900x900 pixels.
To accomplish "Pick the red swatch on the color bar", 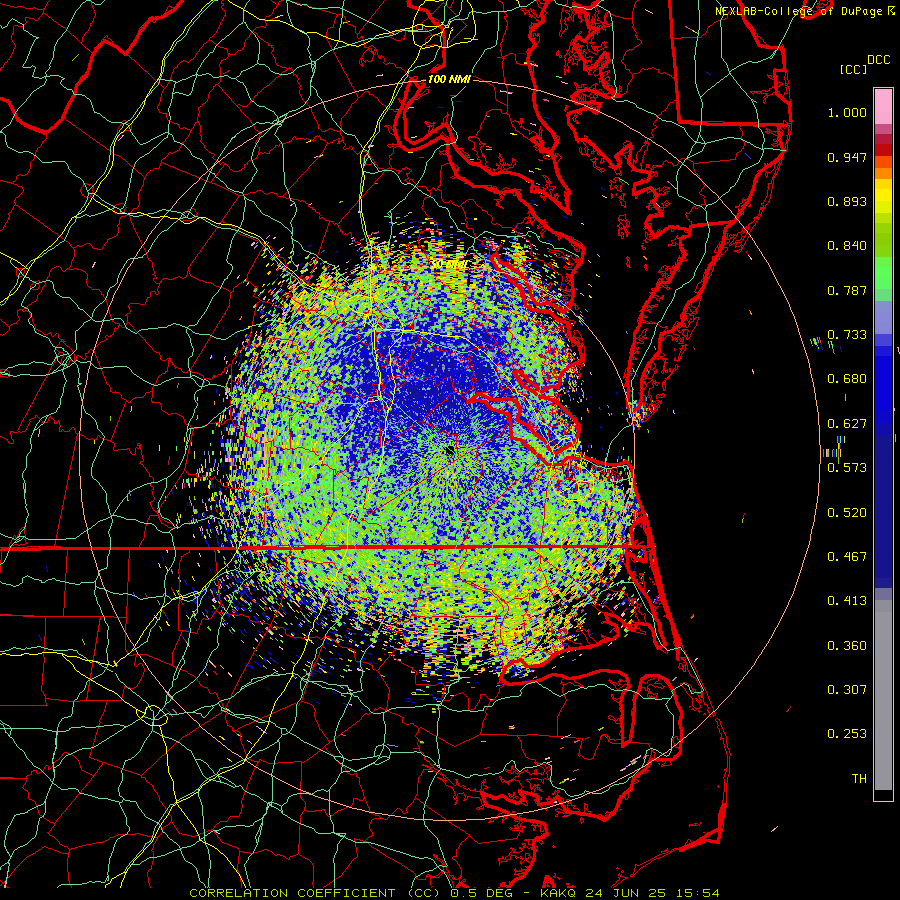I will (x=883, y=150).
